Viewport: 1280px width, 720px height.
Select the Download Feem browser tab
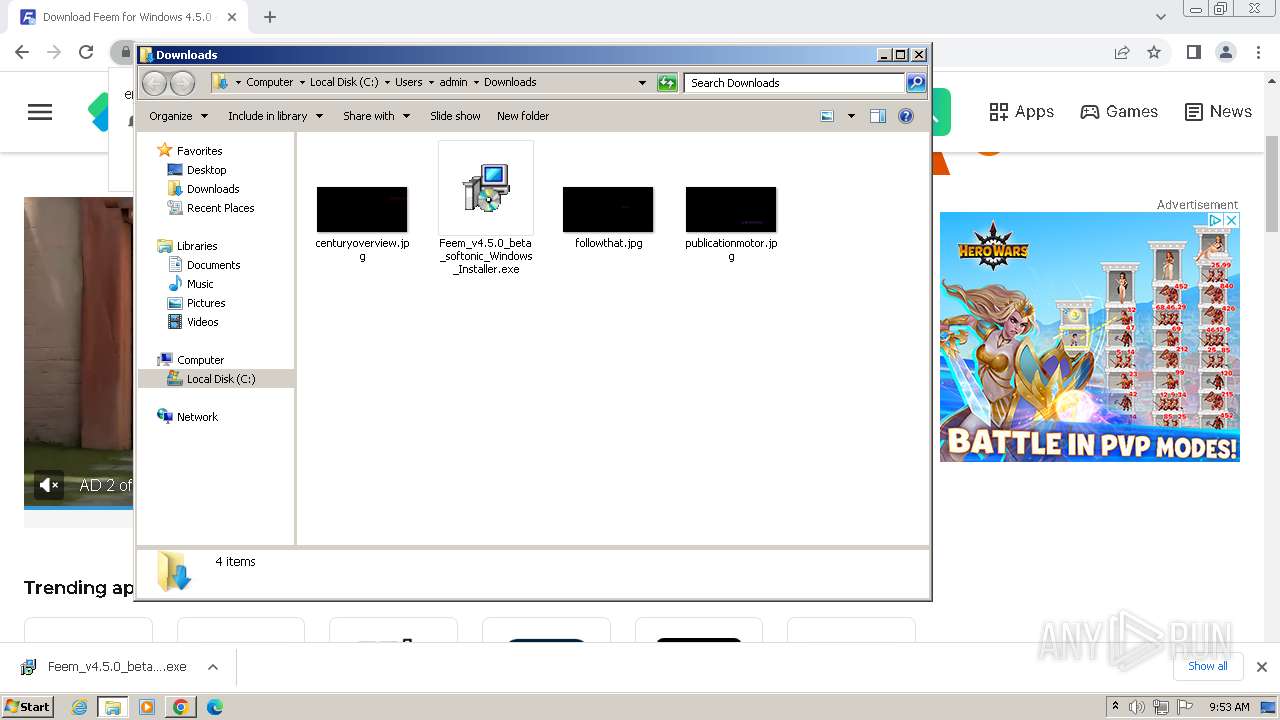[127, 17]
